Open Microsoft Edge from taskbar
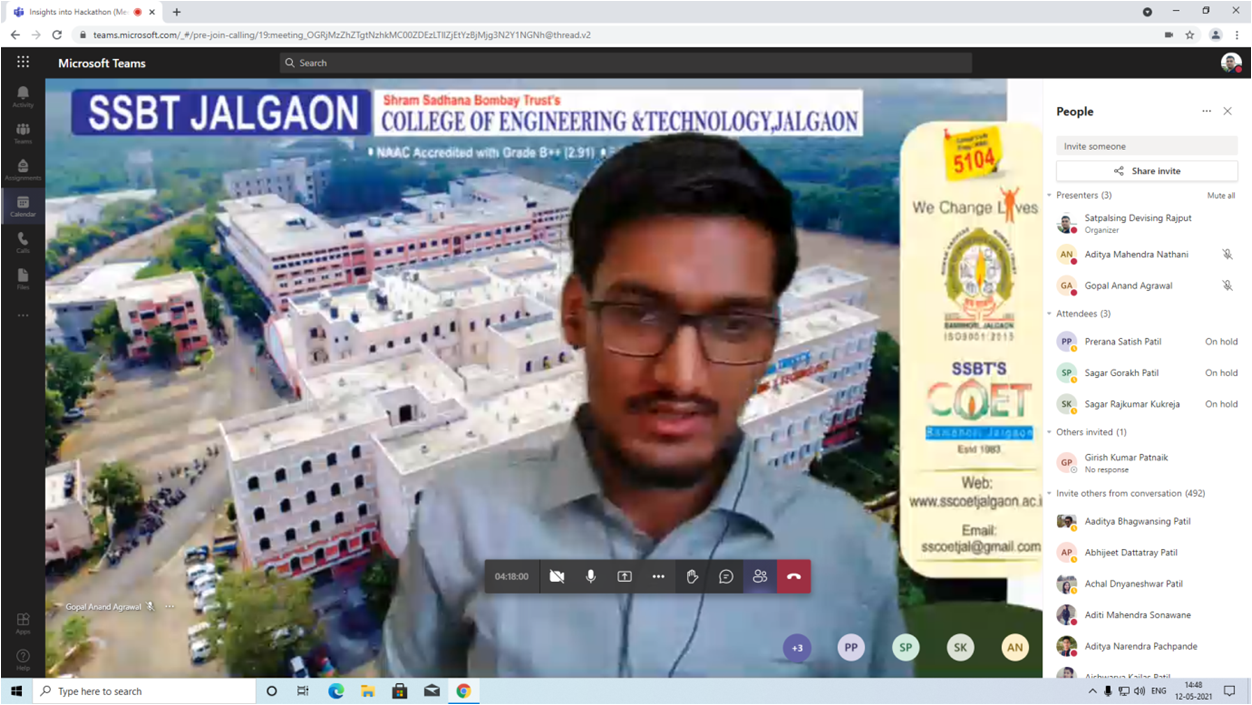1252x705 pixels. [x=336, y=691]
